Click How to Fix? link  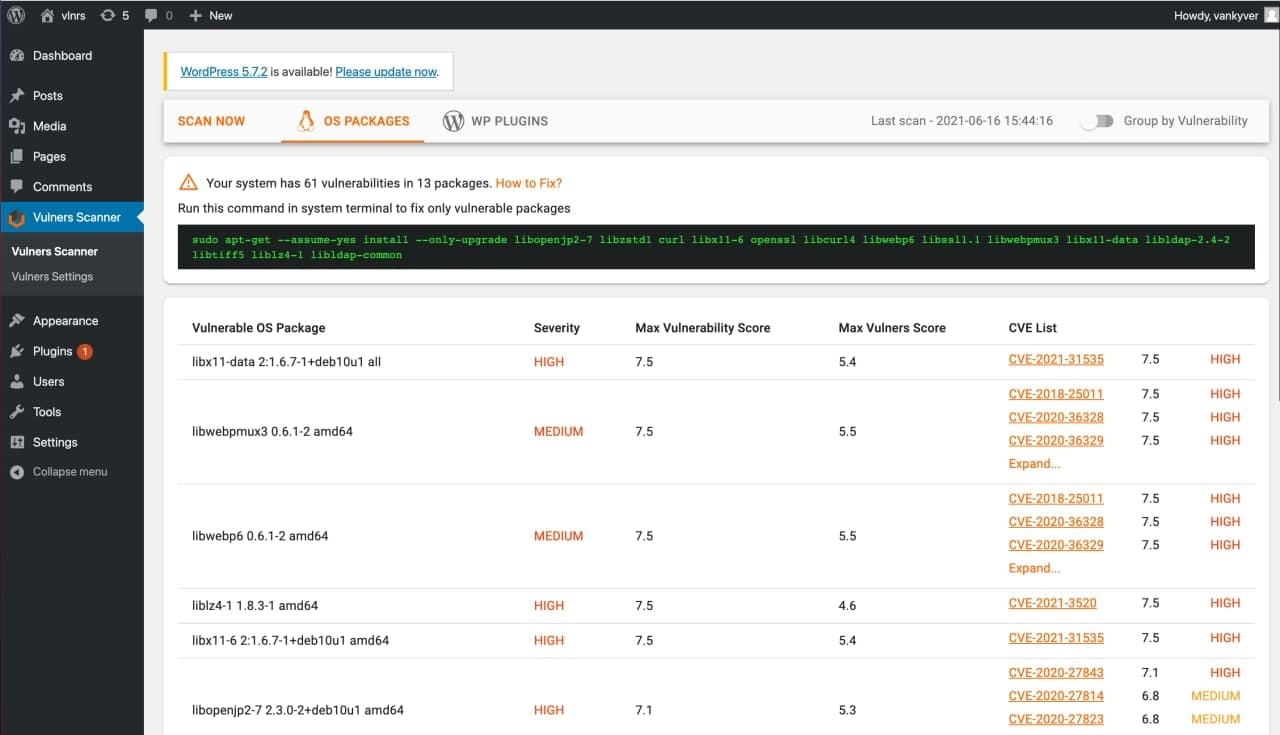click(529, 183)
